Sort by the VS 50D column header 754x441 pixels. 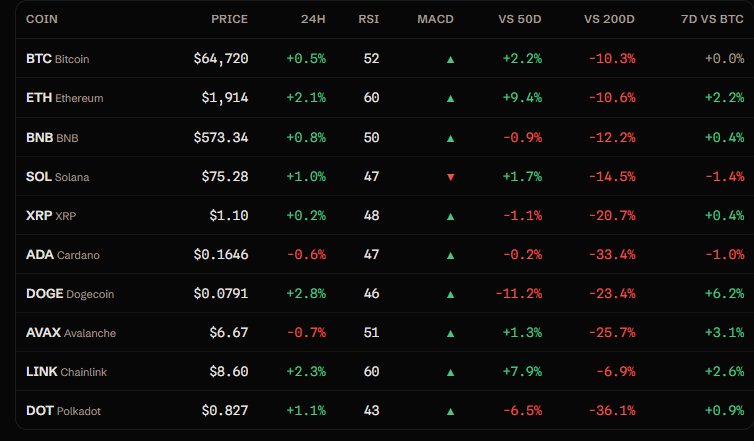[520, 19]
